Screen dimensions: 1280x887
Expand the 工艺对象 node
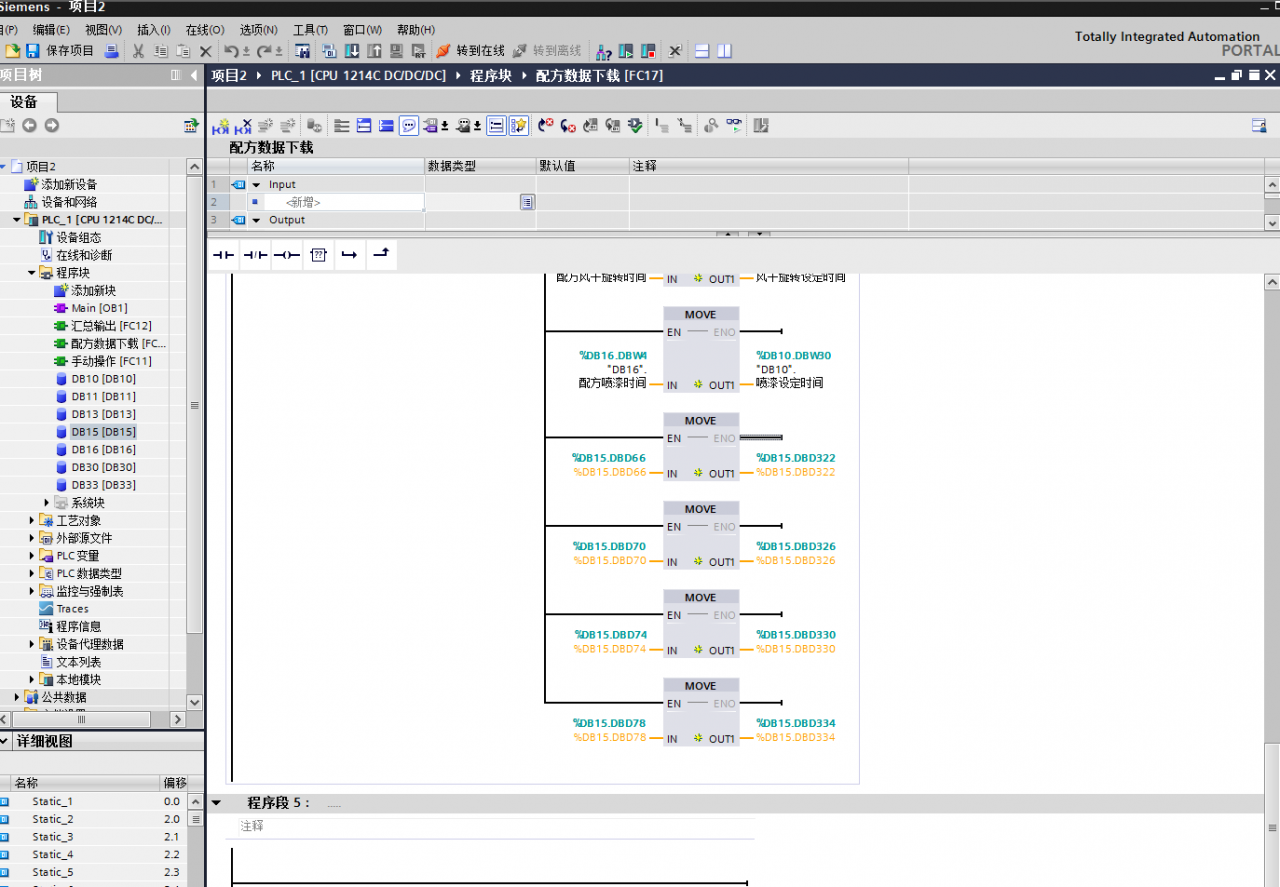[32, 520]
